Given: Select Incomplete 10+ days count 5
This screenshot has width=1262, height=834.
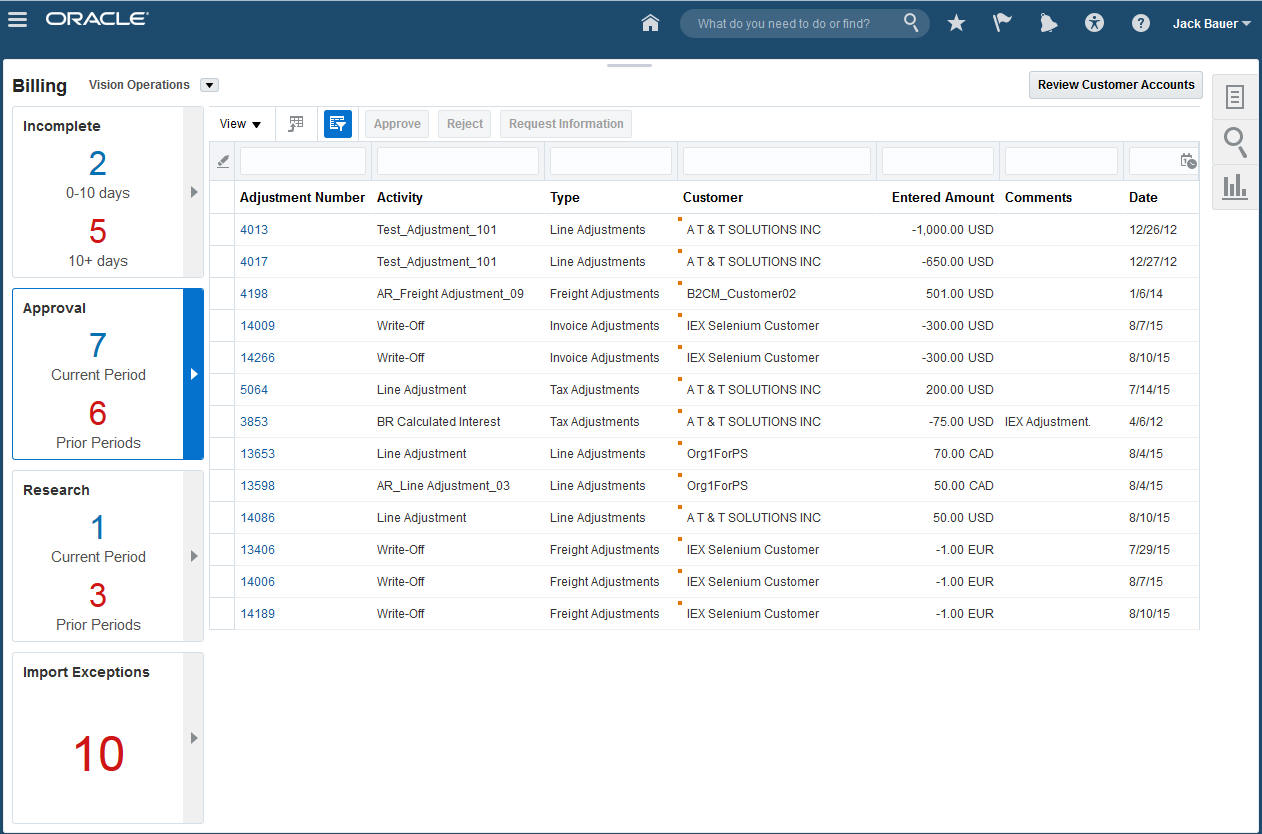Looking at the screenshot, I should click(97, 232).
